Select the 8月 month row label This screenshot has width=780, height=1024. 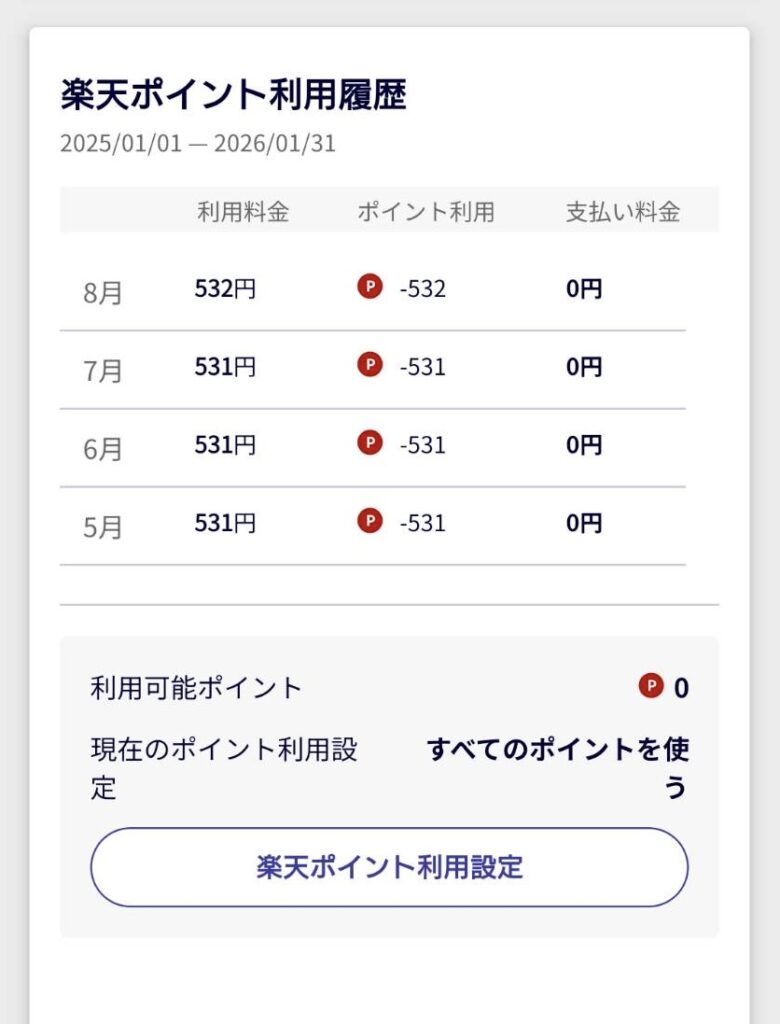click(x=103, y=293)
